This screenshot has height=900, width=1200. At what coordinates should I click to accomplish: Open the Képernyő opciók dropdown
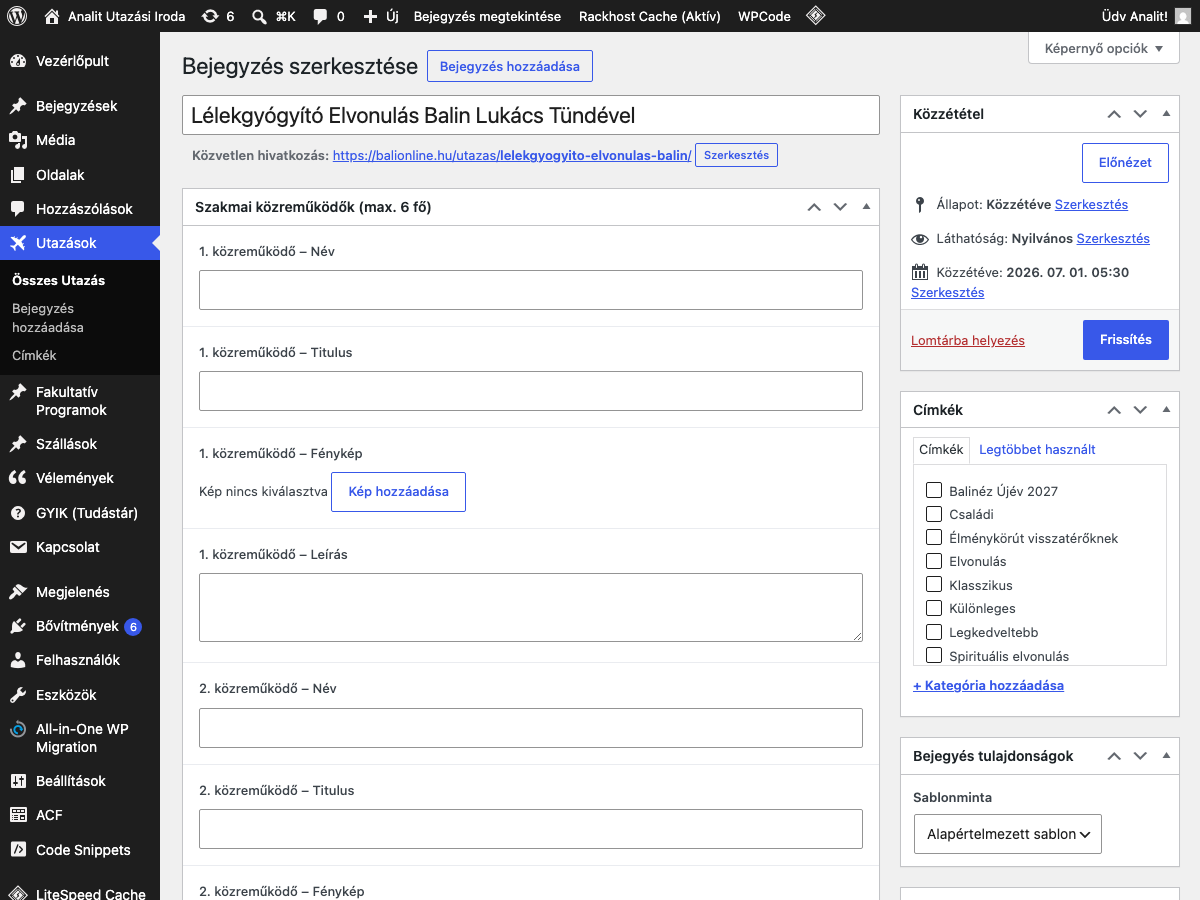pos(1104,48)
